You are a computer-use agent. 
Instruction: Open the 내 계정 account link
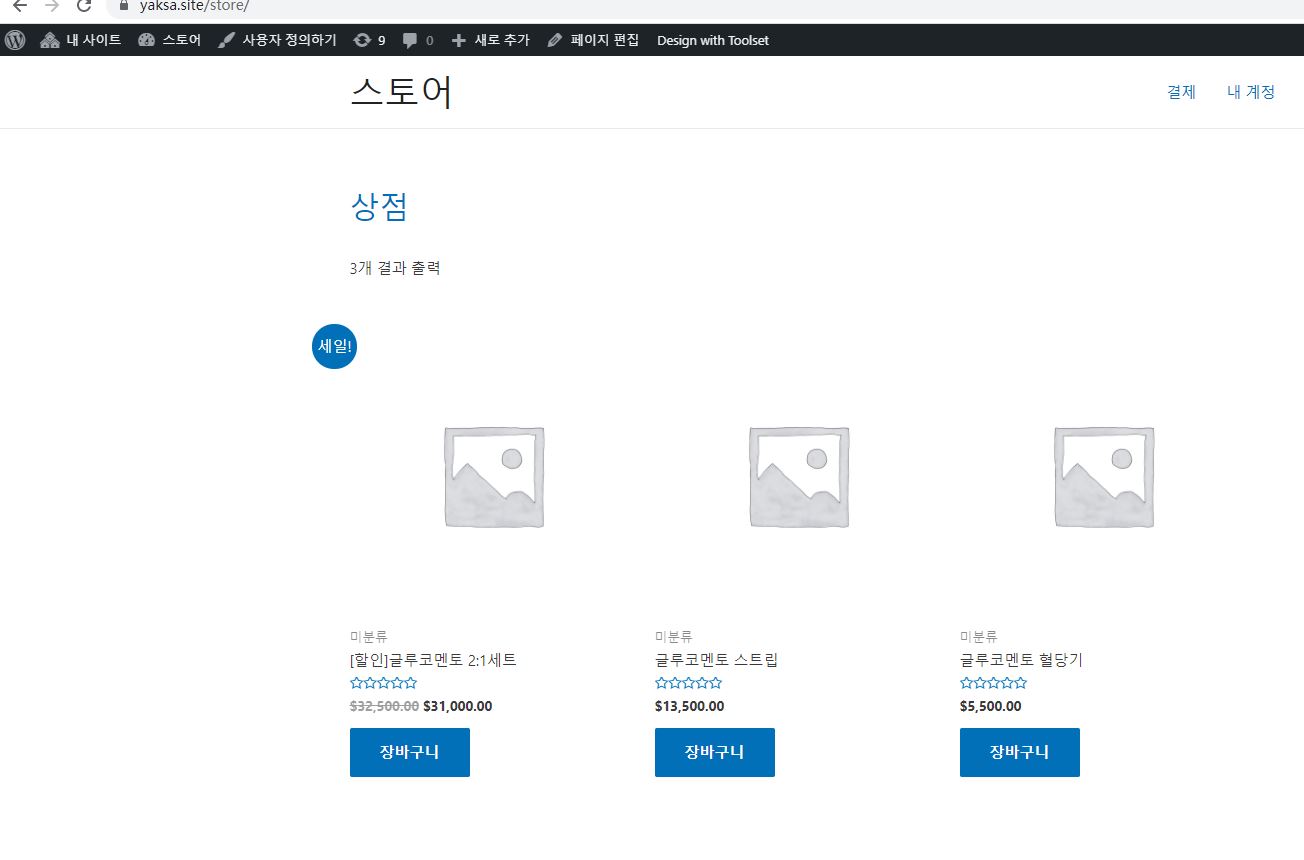coord(1251,91)
